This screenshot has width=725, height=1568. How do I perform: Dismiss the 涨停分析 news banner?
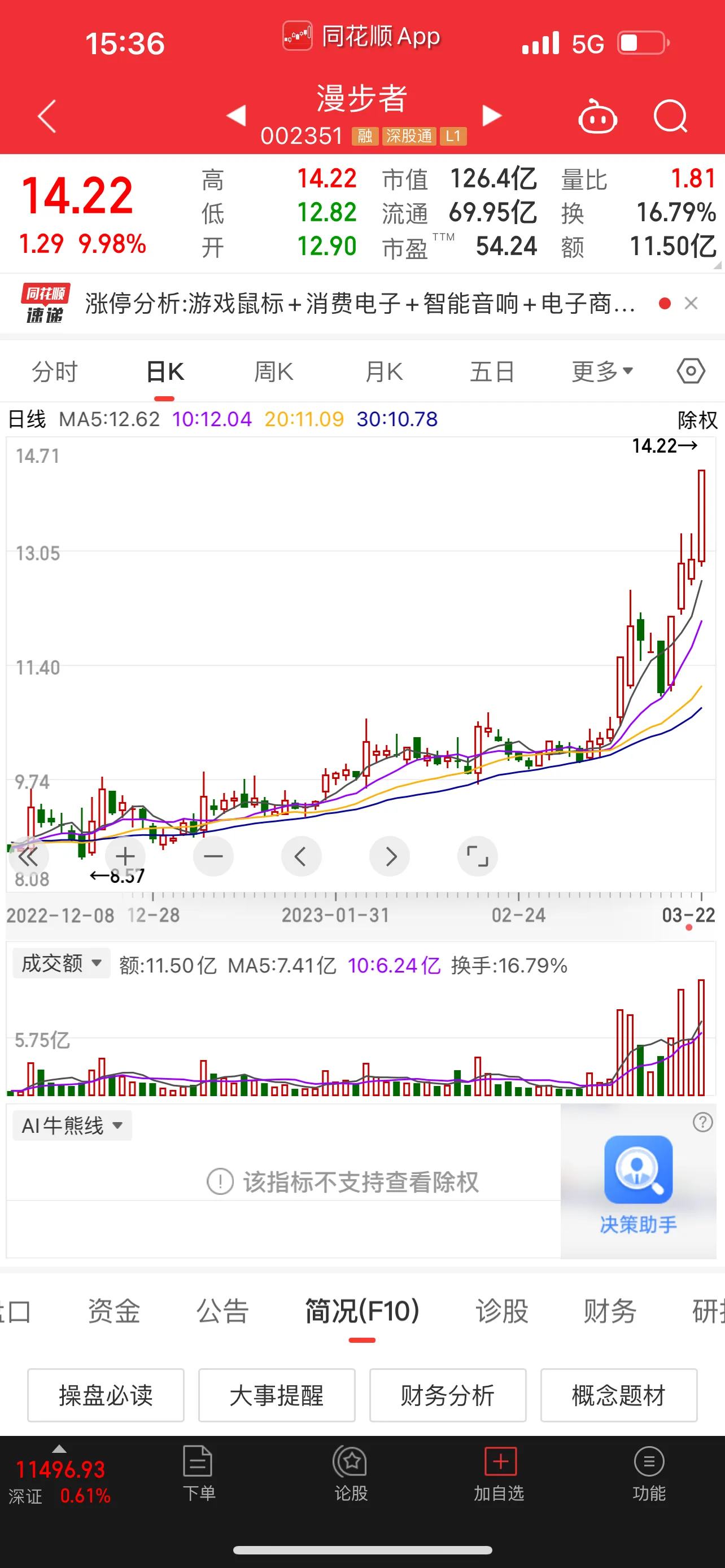tap(691, 303)
